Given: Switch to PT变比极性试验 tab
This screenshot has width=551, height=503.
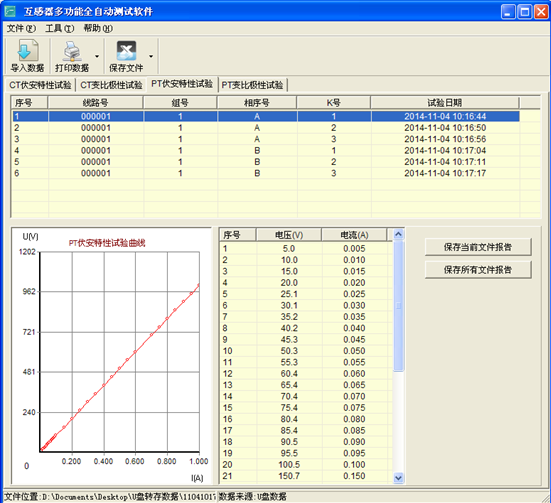Looking at the screenshot, I should (252, 85).
